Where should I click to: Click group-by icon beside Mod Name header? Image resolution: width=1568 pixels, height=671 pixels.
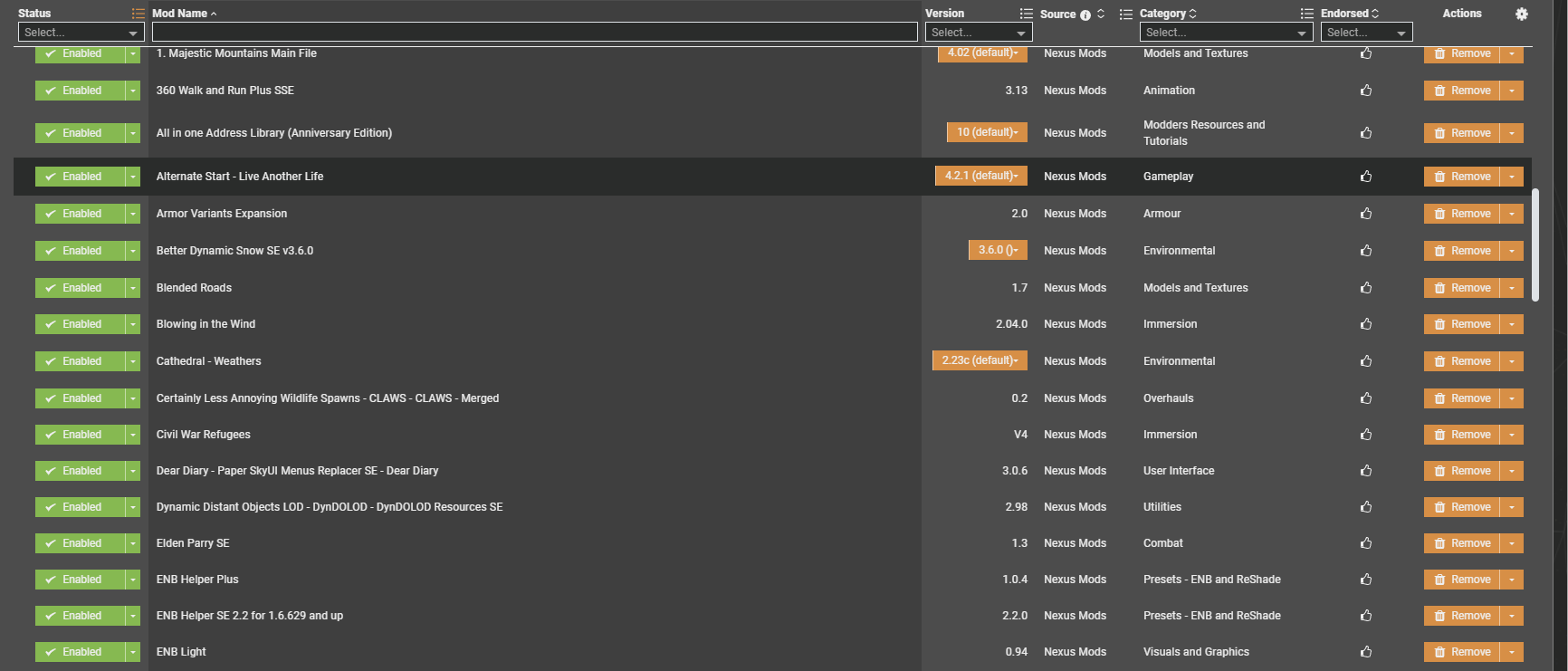(138, 14)
